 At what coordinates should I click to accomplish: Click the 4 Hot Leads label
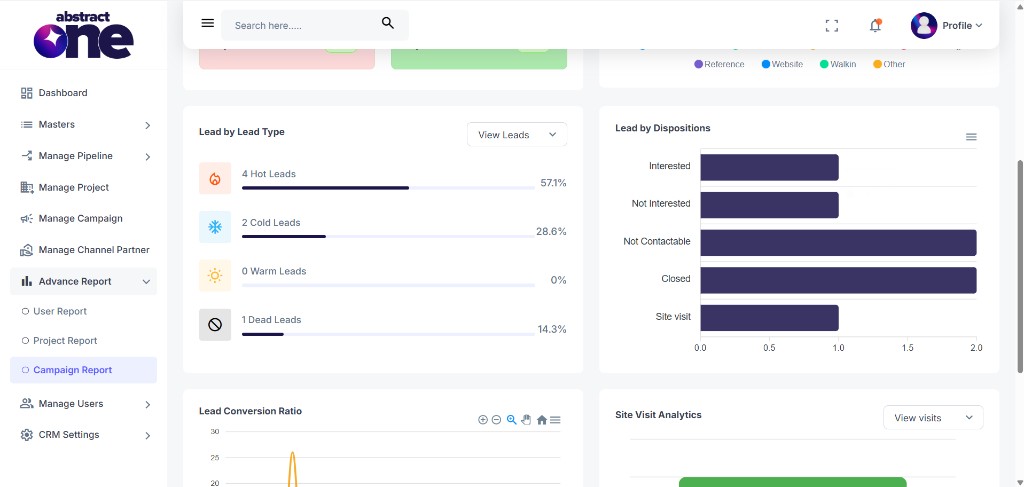(x=268, y=174)
